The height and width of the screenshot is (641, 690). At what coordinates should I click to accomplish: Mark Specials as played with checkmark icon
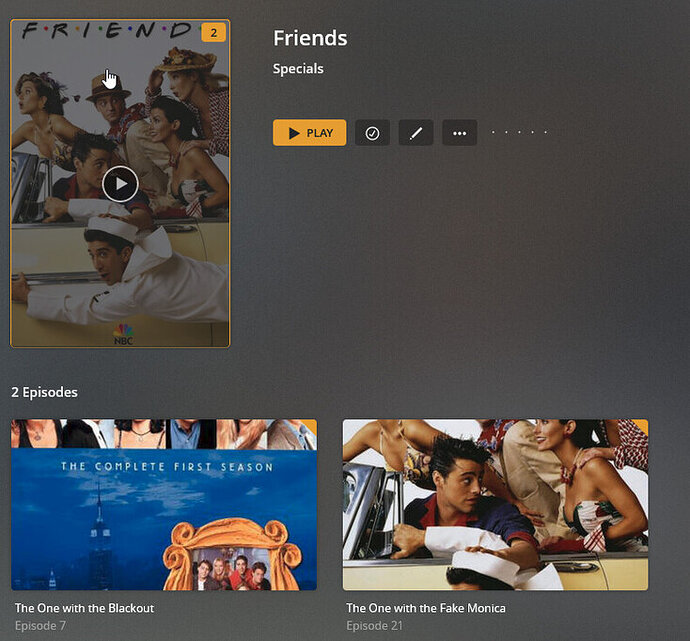click(372, 132)
